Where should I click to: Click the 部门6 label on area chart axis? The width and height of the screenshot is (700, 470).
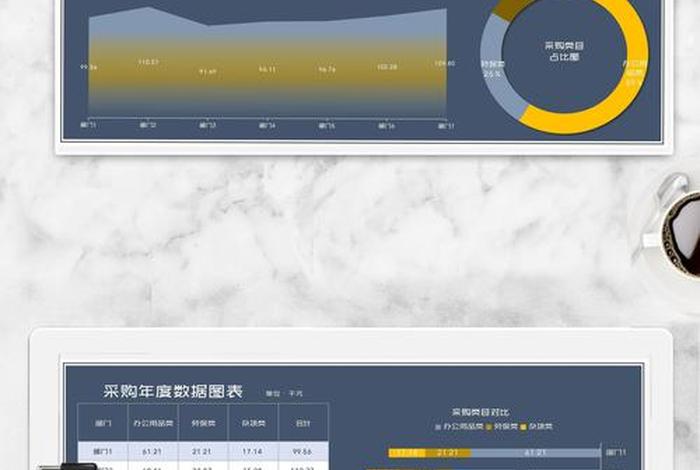click(x=387, y=126)
